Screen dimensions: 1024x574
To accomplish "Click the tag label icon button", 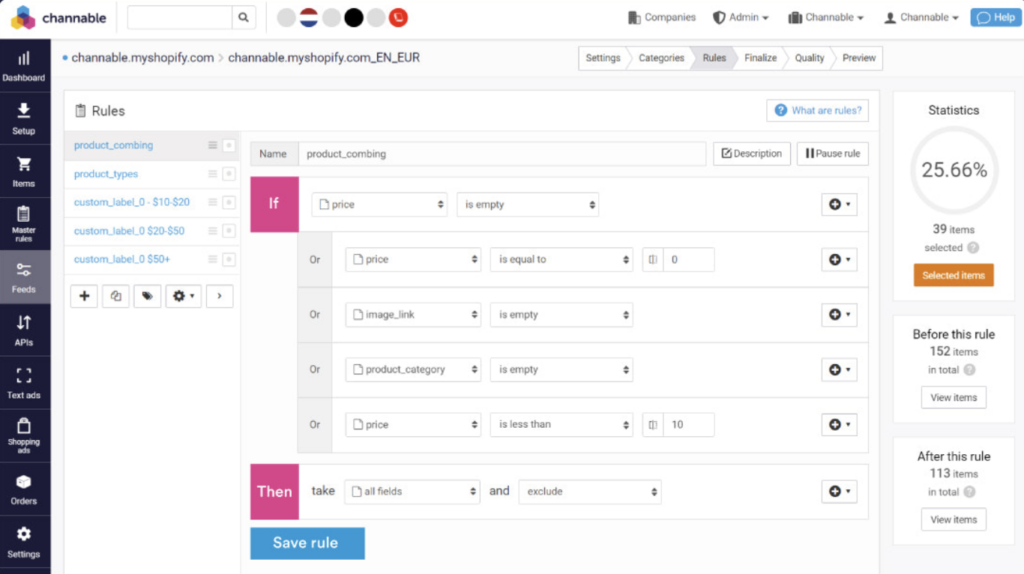I will pyautogui.click(x=147, y=296).
